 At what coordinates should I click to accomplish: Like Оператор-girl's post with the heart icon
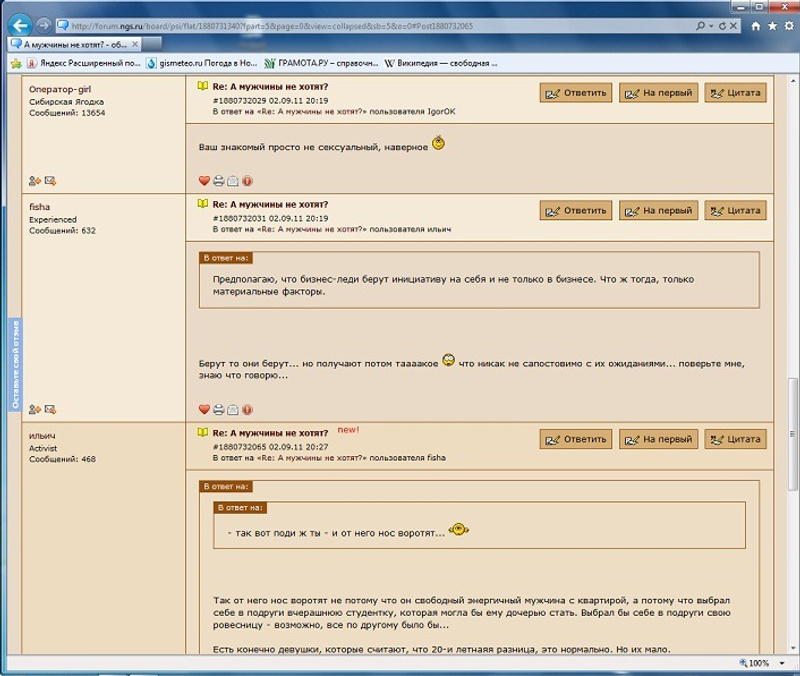204,181
